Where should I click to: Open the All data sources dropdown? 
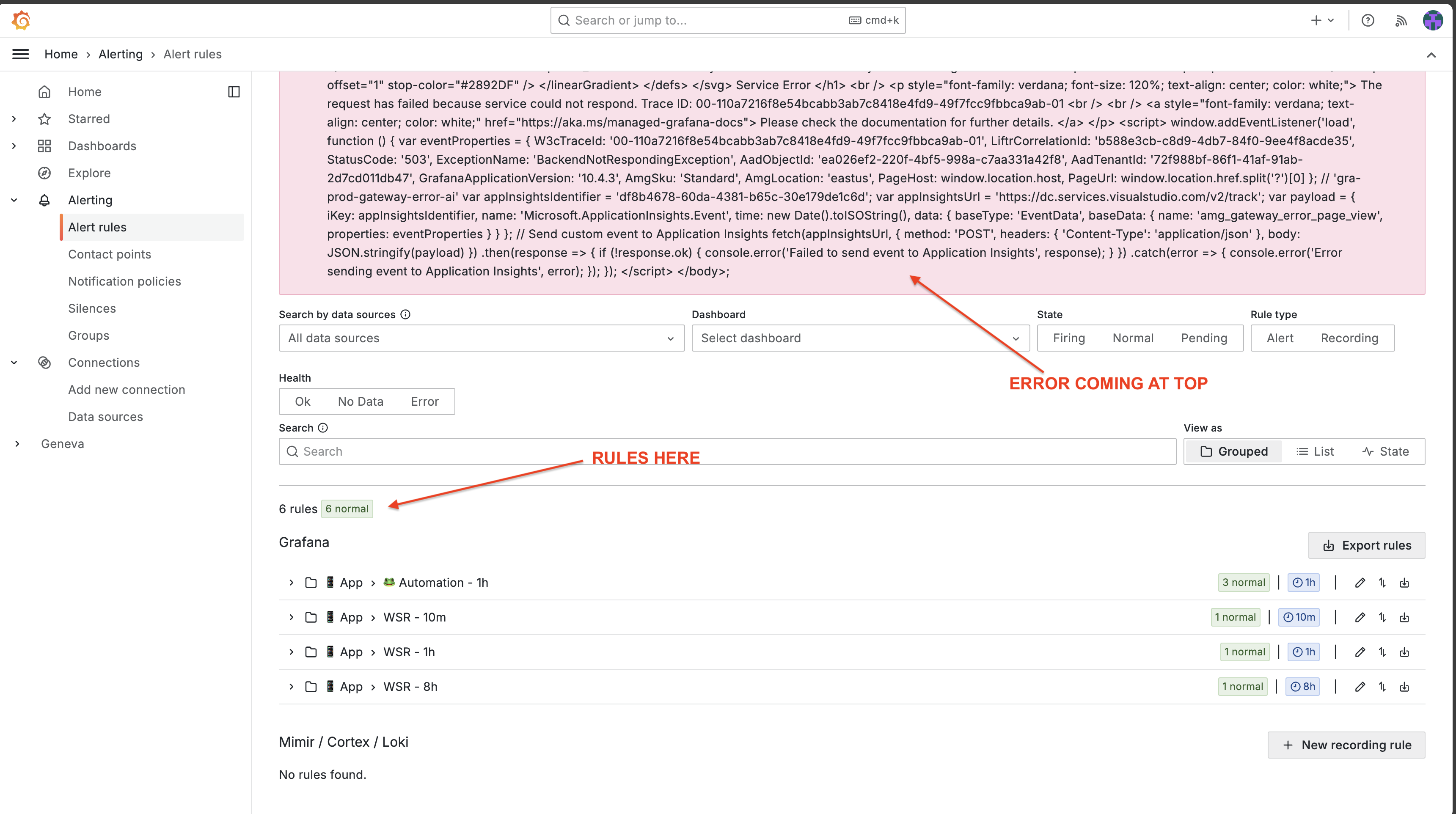point(480,337)
